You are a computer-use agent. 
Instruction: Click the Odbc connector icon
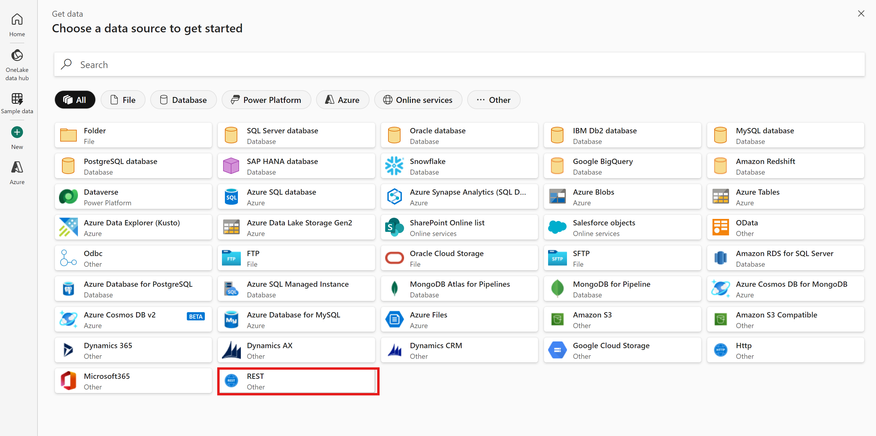tap(68, 258)
